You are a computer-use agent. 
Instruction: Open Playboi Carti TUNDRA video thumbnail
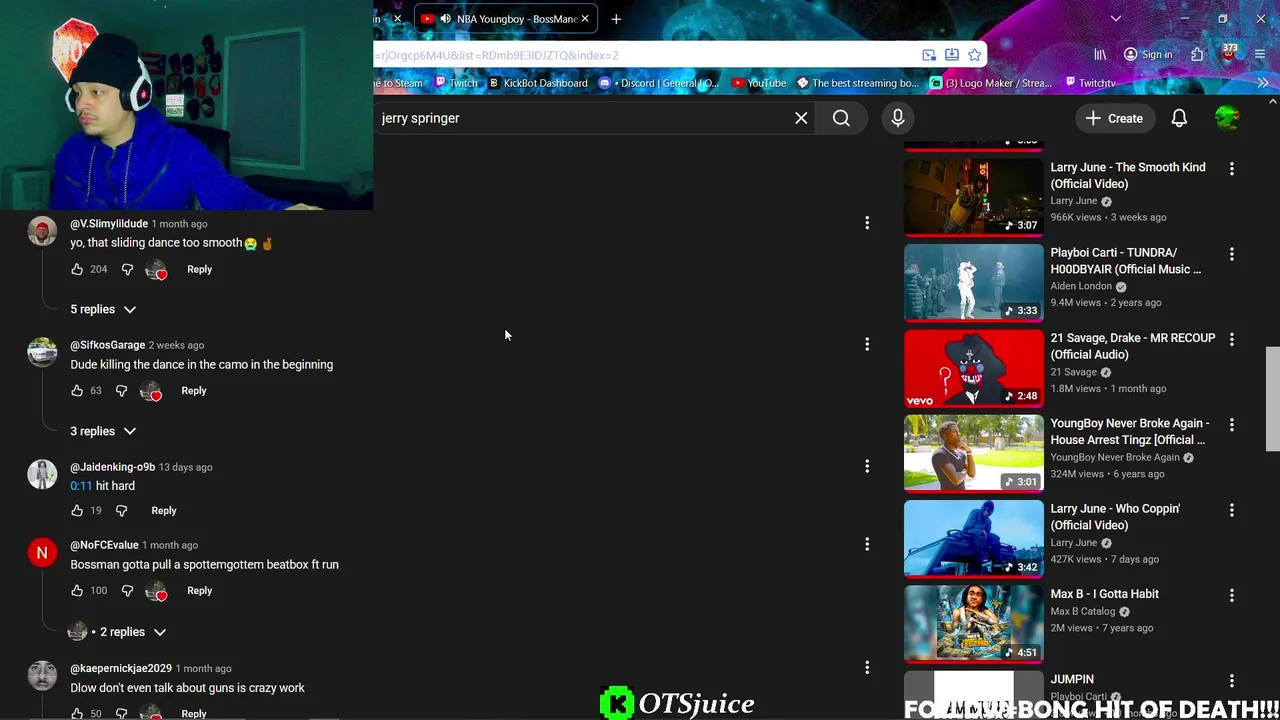973,282
